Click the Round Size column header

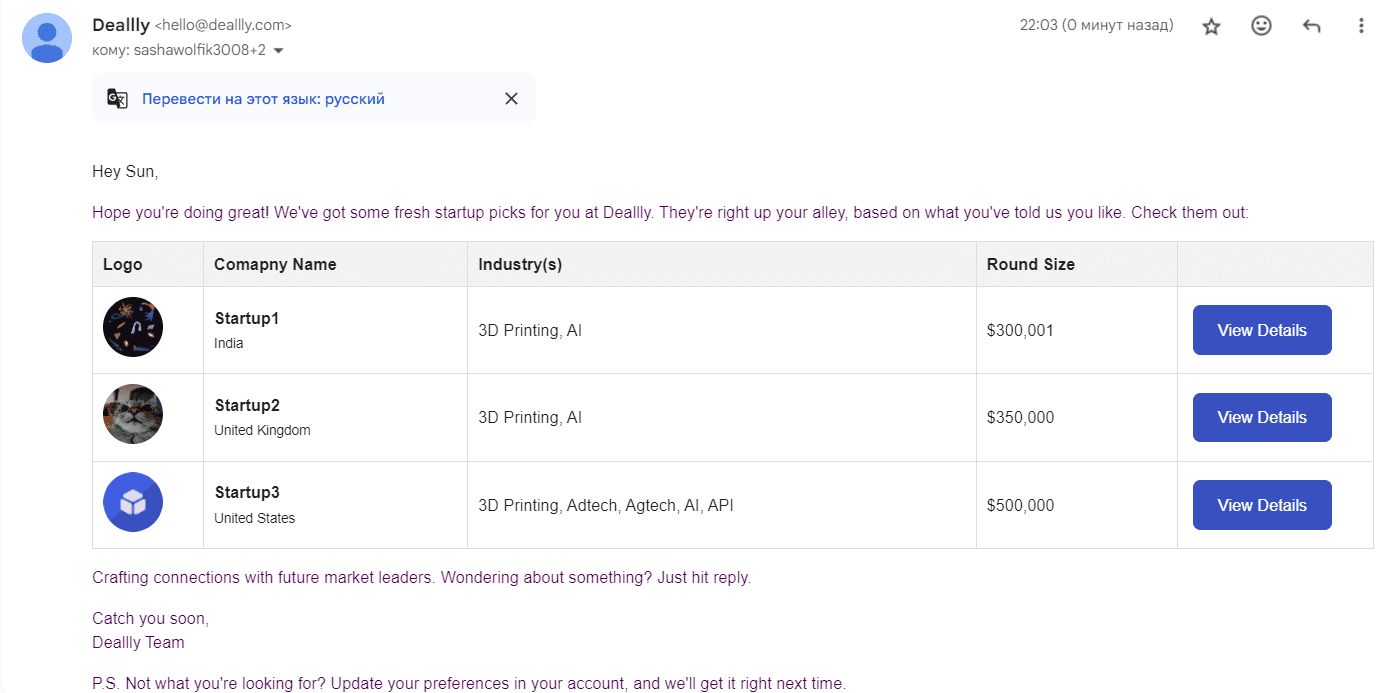(1031, 264)
